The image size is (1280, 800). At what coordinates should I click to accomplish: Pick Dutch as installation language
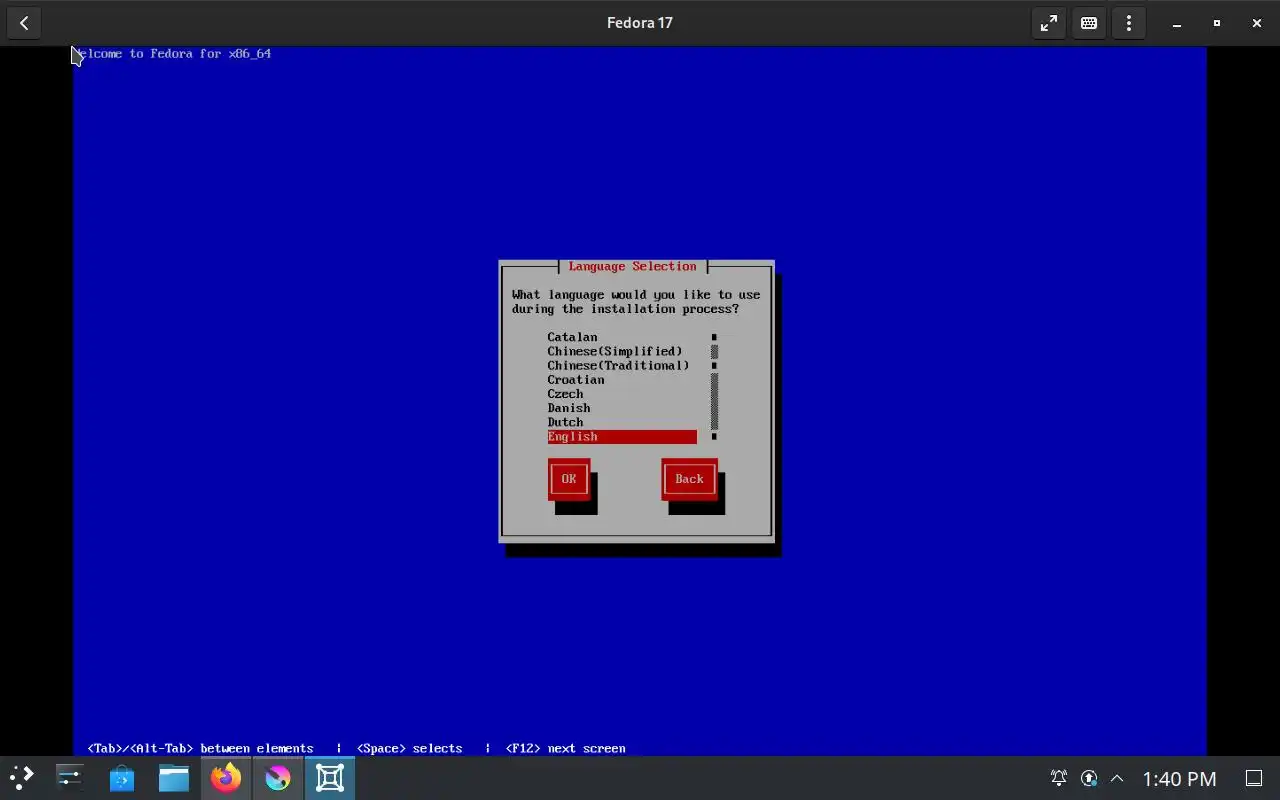coord(622,422)
